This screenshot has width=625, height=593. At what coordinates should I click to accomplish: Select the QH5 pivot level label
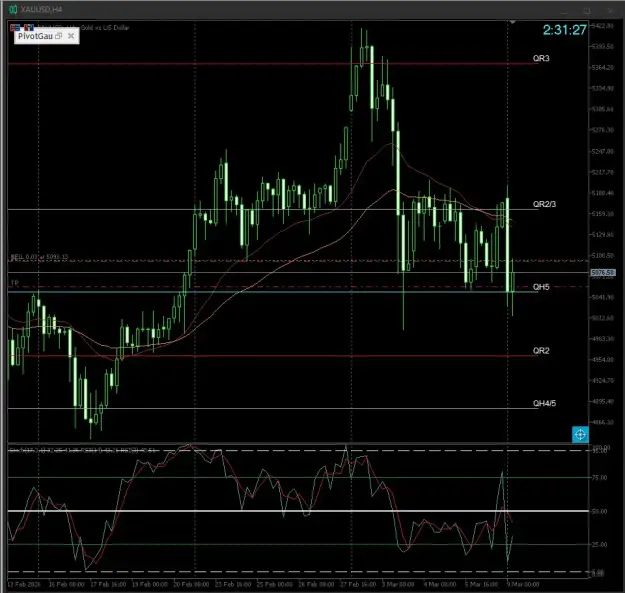541,287
